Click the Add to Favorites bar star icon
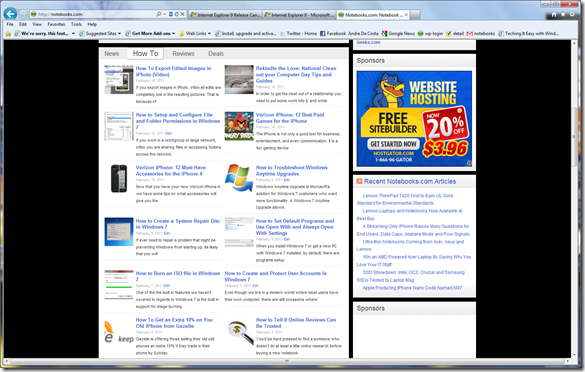585x372 pixels. [8, 34]
